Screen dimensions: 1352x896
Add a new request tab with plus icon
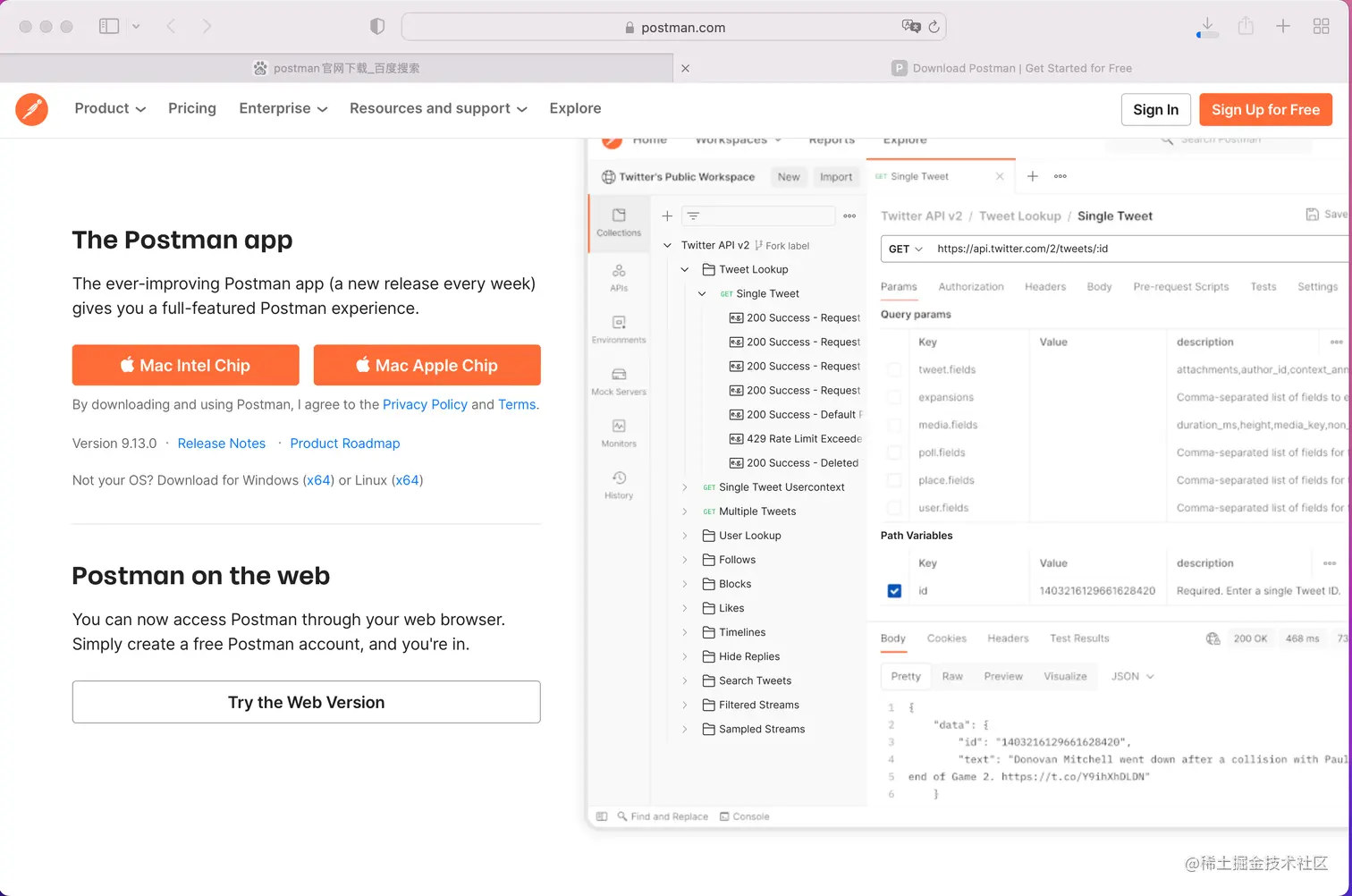coord(1032,176)
